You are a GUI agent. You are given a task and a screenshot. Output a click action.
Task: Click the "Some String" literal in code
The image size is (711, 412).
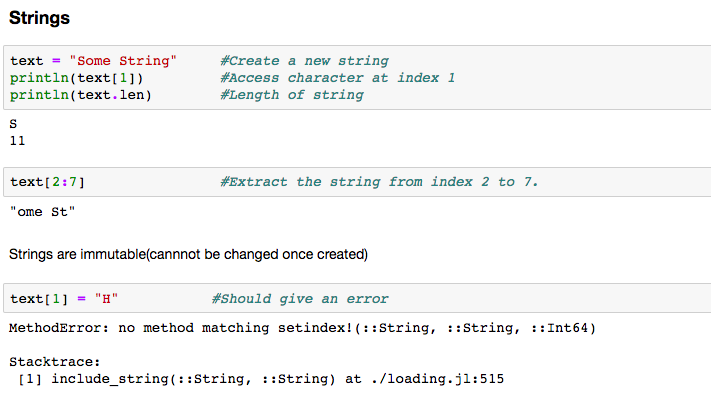123,61
